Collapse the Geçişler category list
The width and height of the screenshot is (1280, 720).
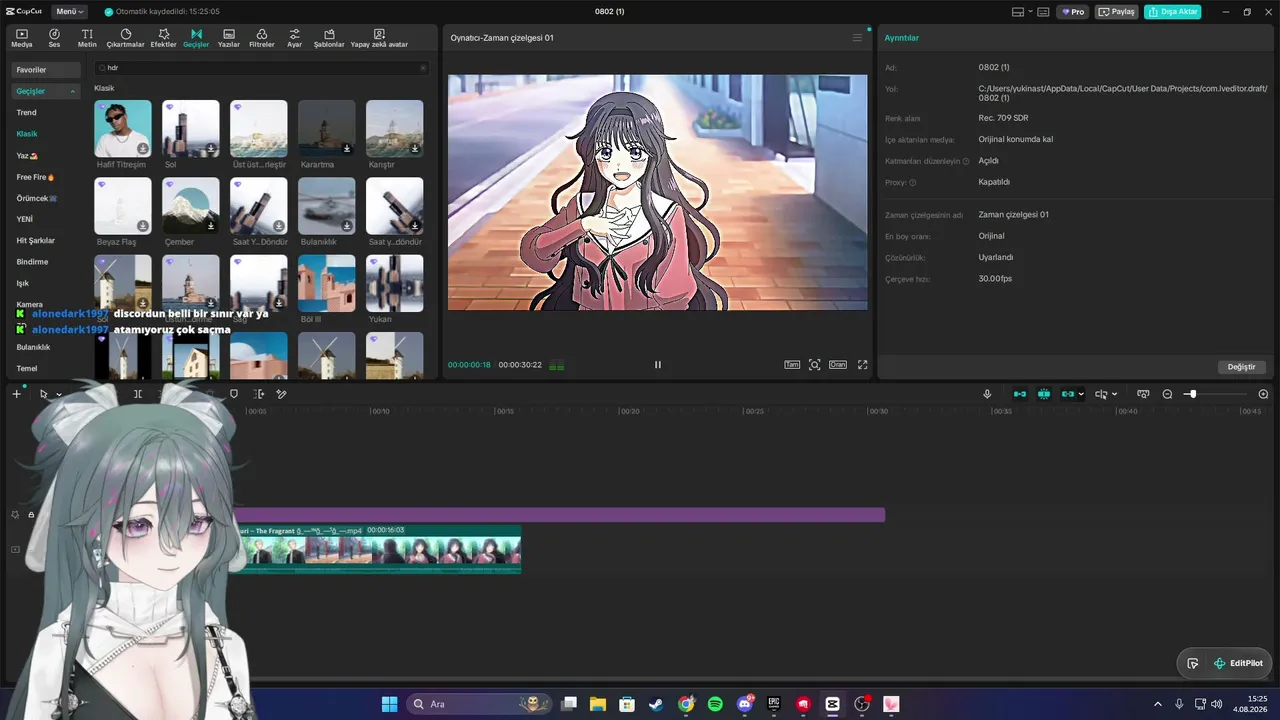pyautogui.click(x=72, y=92)
